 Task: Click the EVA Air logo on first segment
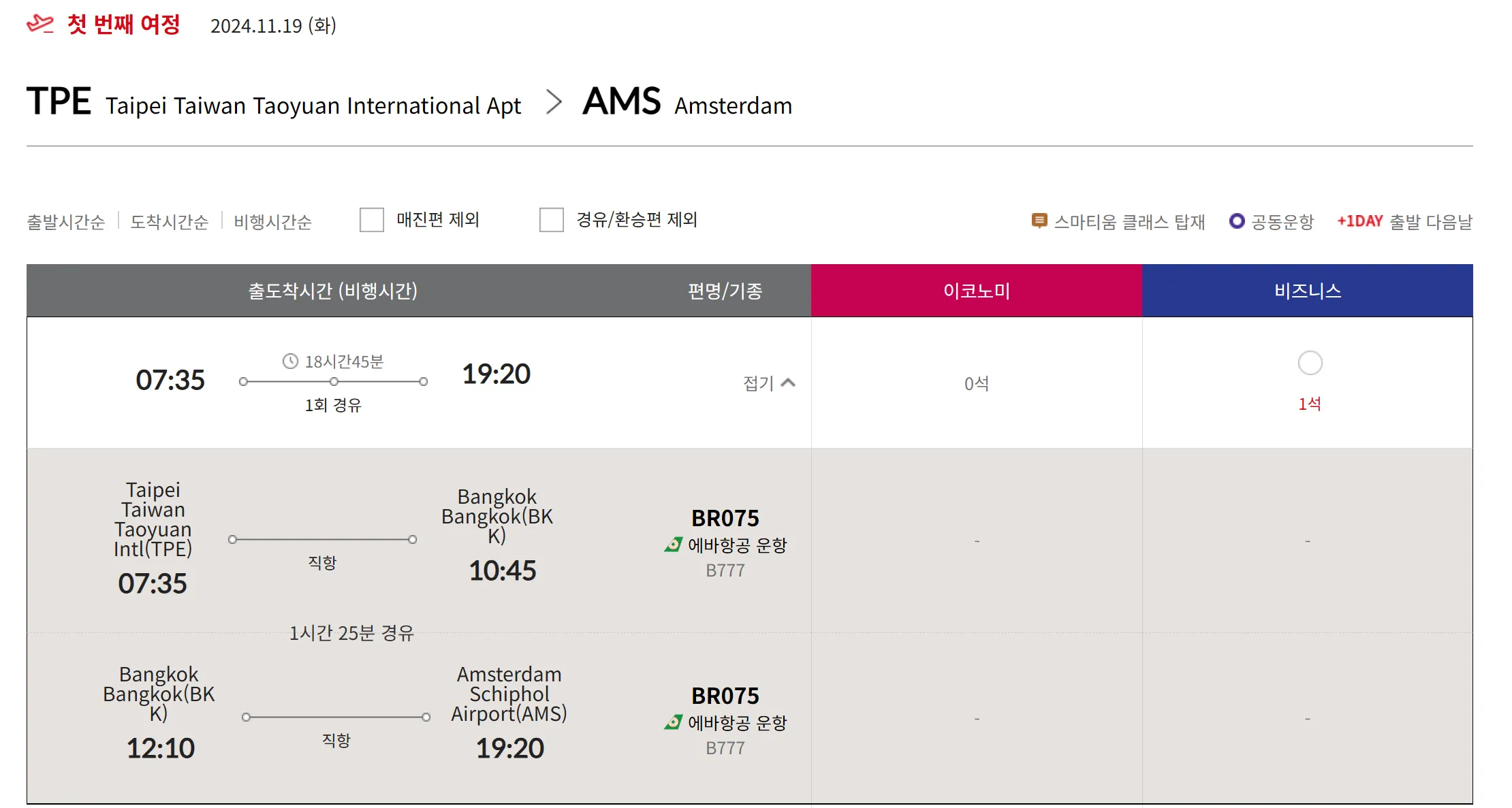click(x=673, y=545)
